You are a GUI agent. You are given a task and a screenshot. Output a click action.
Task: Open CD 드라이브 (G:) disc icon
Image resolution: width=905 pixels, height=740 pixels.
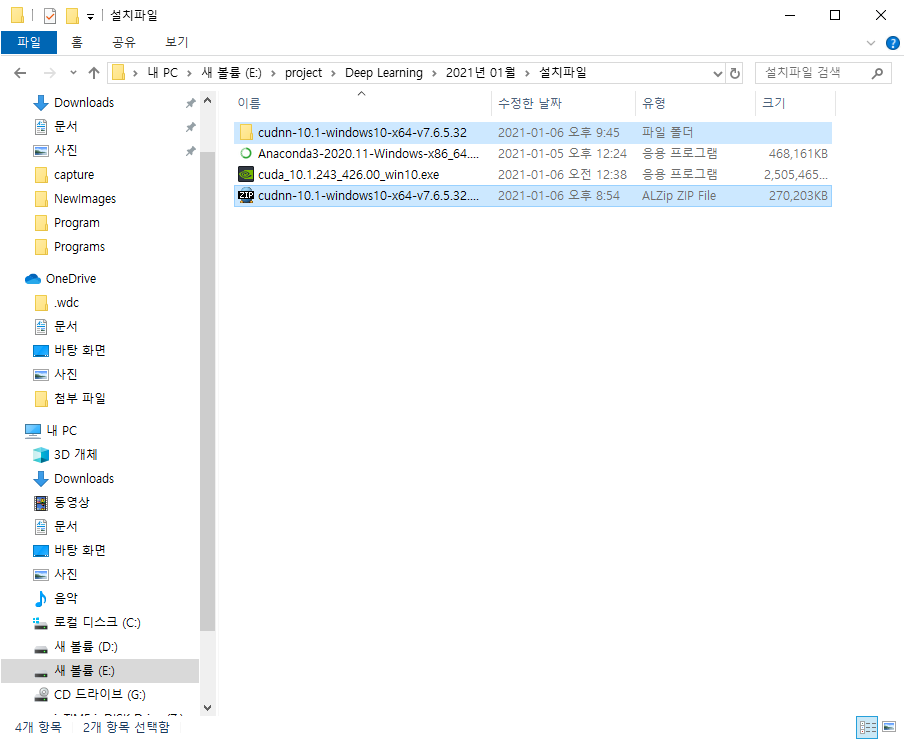41,695
